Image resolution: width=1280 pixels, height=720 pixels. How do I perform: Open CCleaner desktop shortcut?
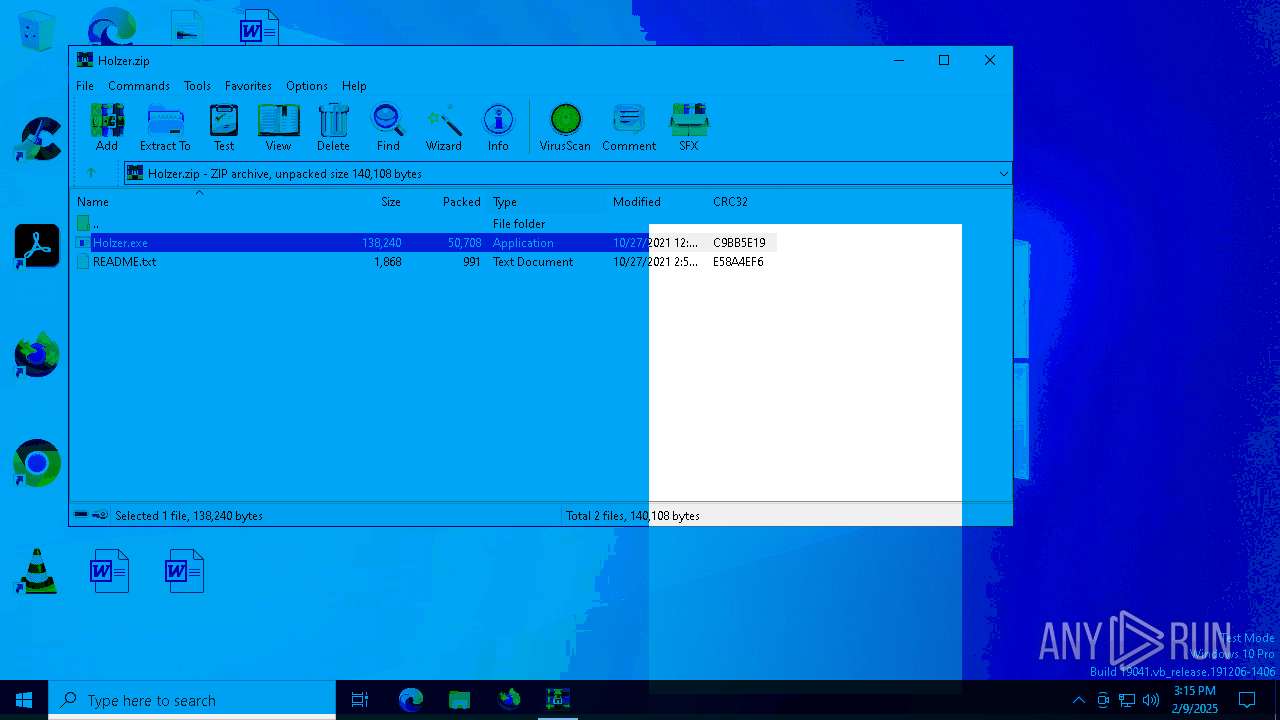pos(37,138)
